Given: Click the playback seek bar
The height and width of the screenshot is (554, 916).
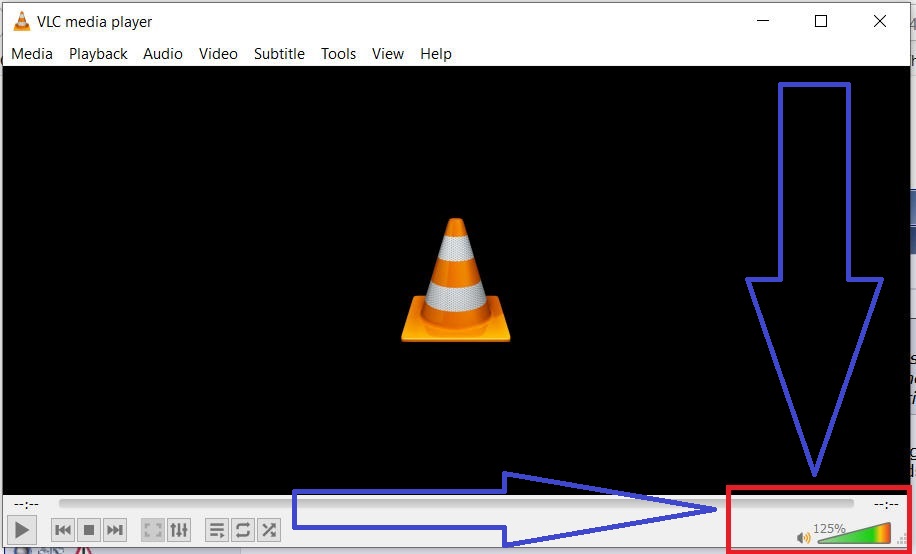Looking at the screenshot, I should 456,503.
